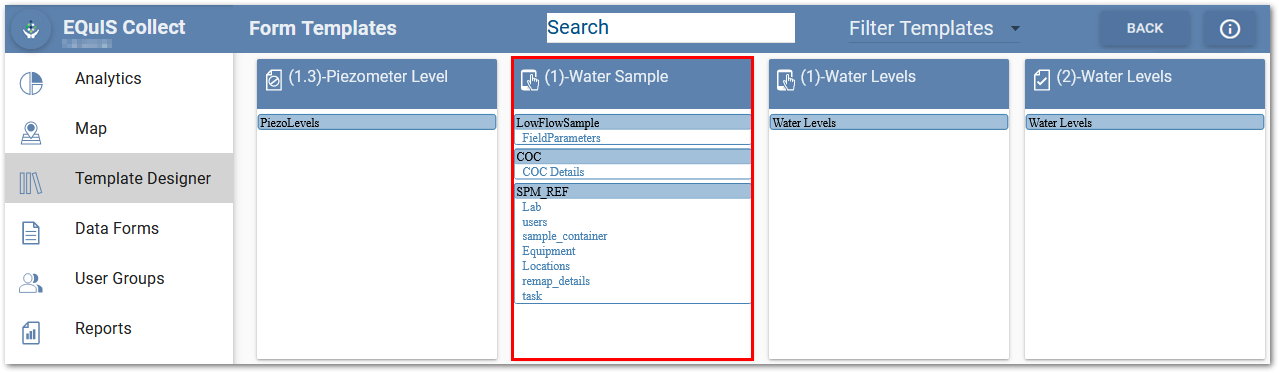The height and width of the screenshot is (373, 1279).
Task: Click the Piezometer Level template icon
Action: tap(273, 80)
